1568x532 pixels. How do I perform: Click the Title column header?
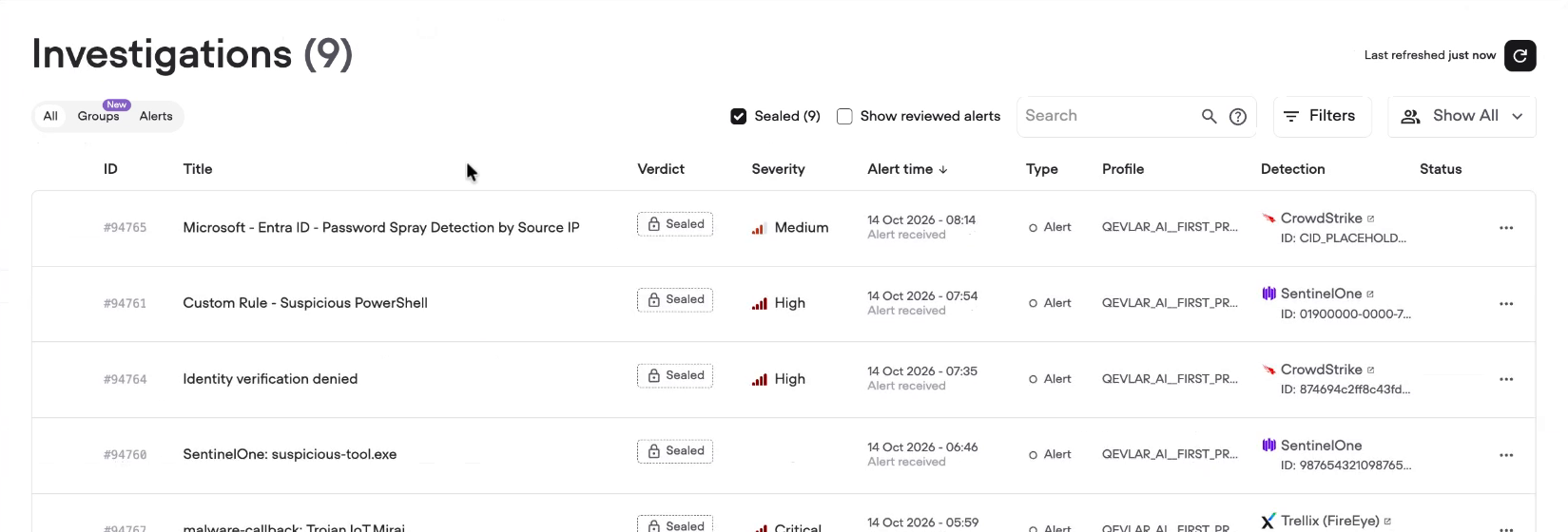pos(198,169)
